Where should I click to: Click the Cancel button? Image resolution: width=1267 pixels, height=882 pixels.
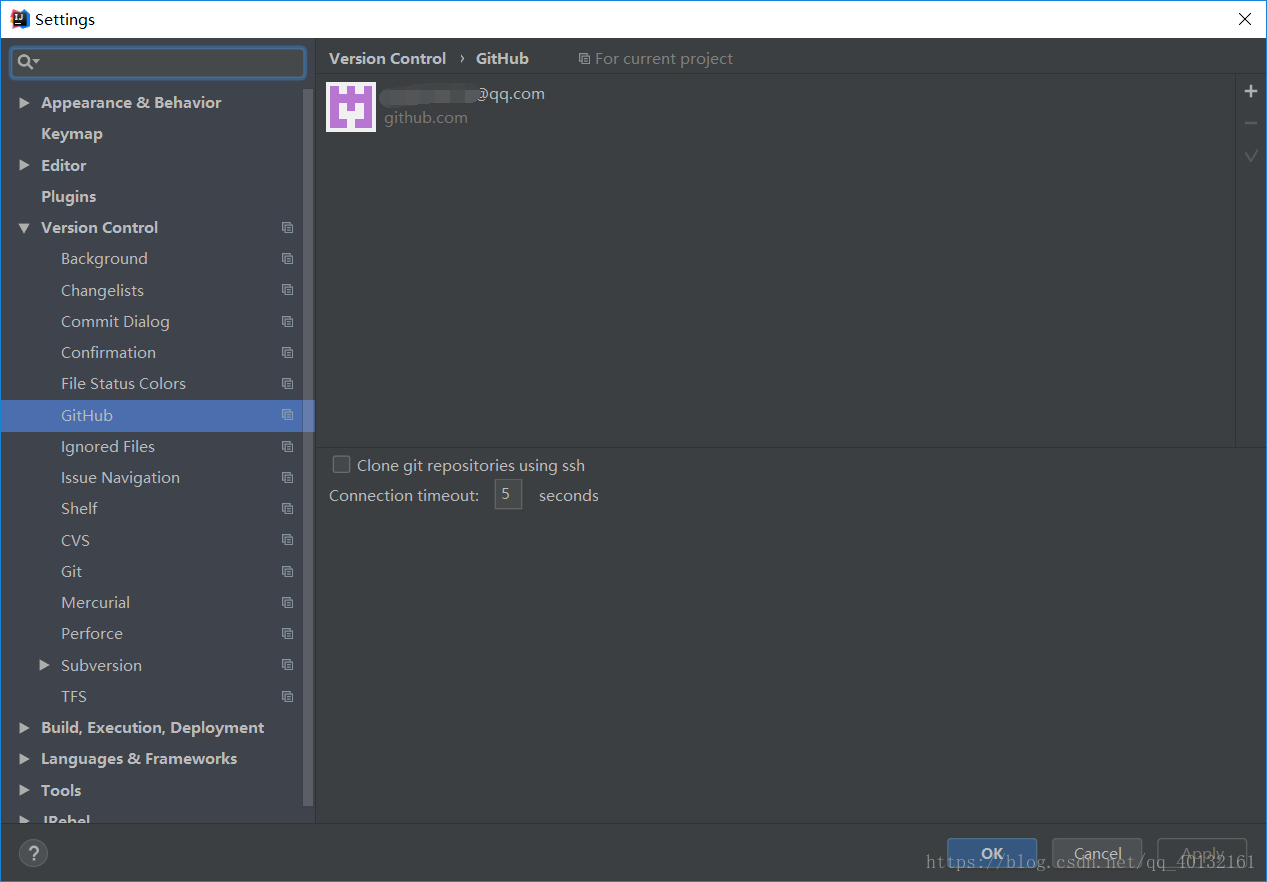click(1097, 853)
